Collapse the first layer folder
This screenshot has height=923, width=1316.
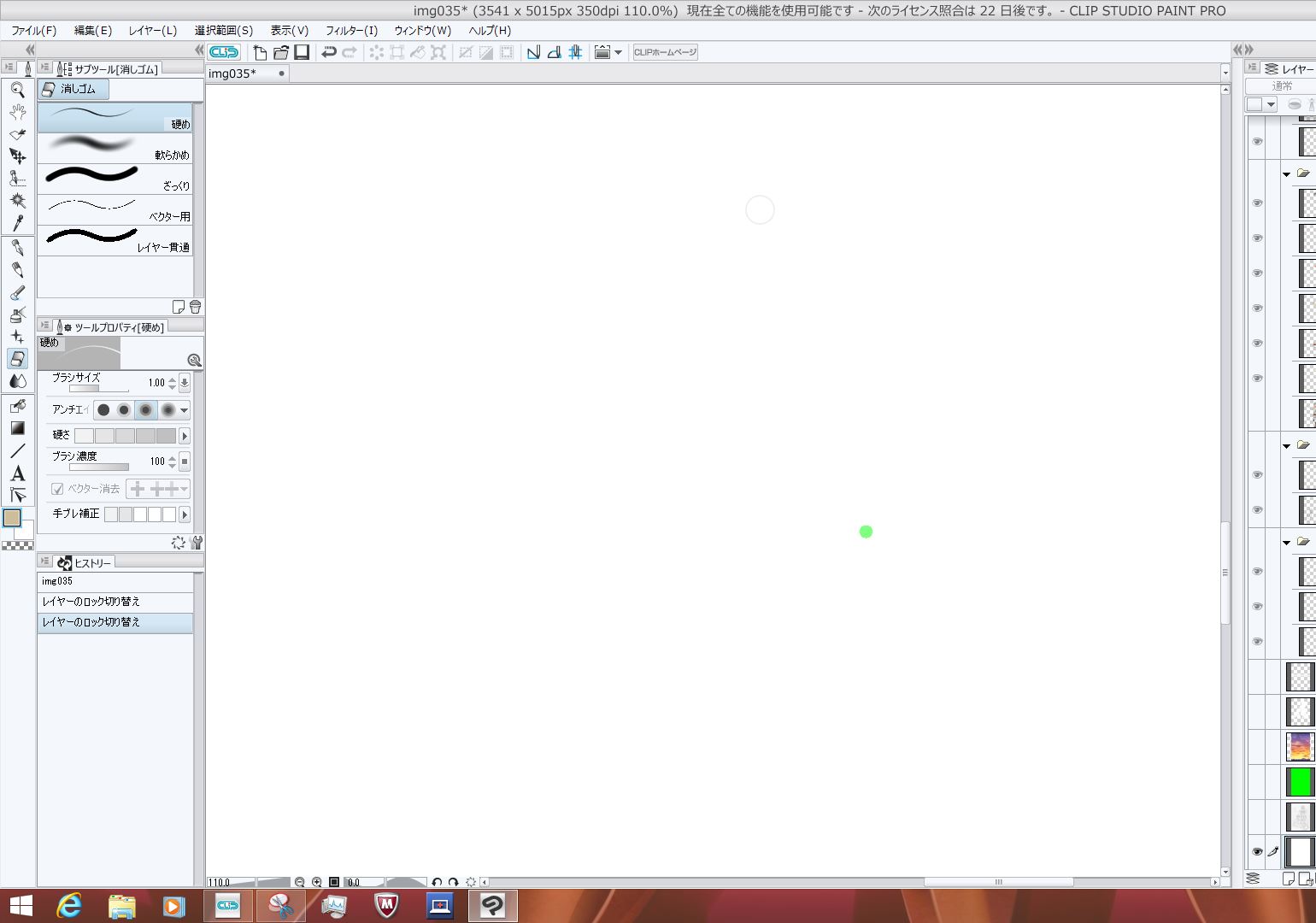click(1287, 174)
